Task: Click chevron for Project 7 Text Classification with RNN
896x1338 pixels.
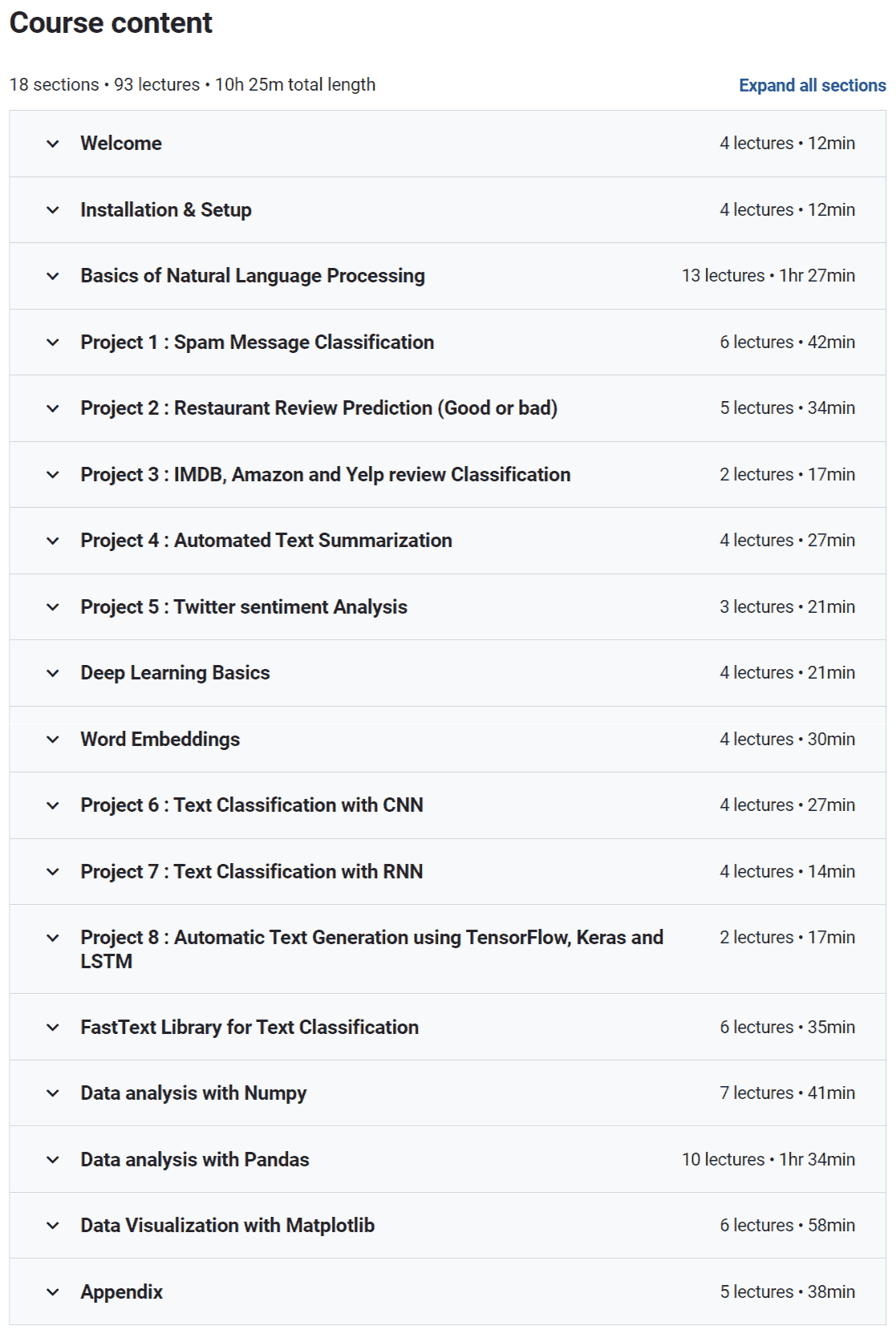Action: (53, 872)
